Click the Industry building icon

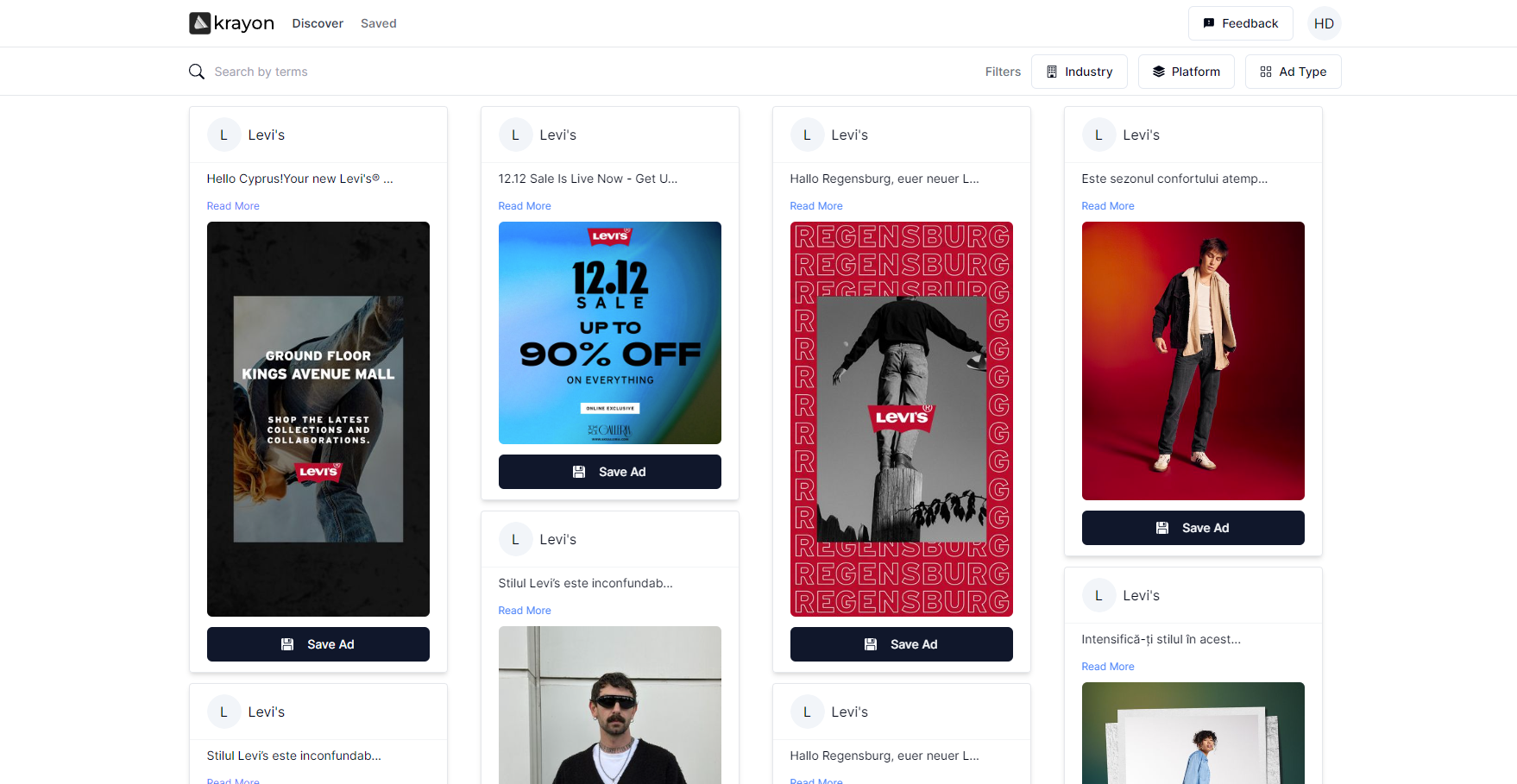coord(1052,72)
